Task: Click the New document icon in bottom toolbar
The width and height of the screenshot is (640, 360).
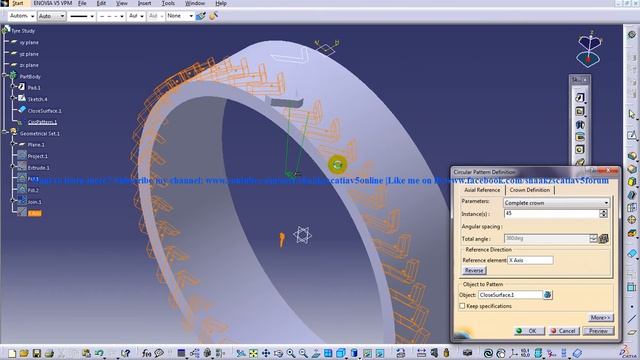Action: pyautogui.click(x=12, y=353)
